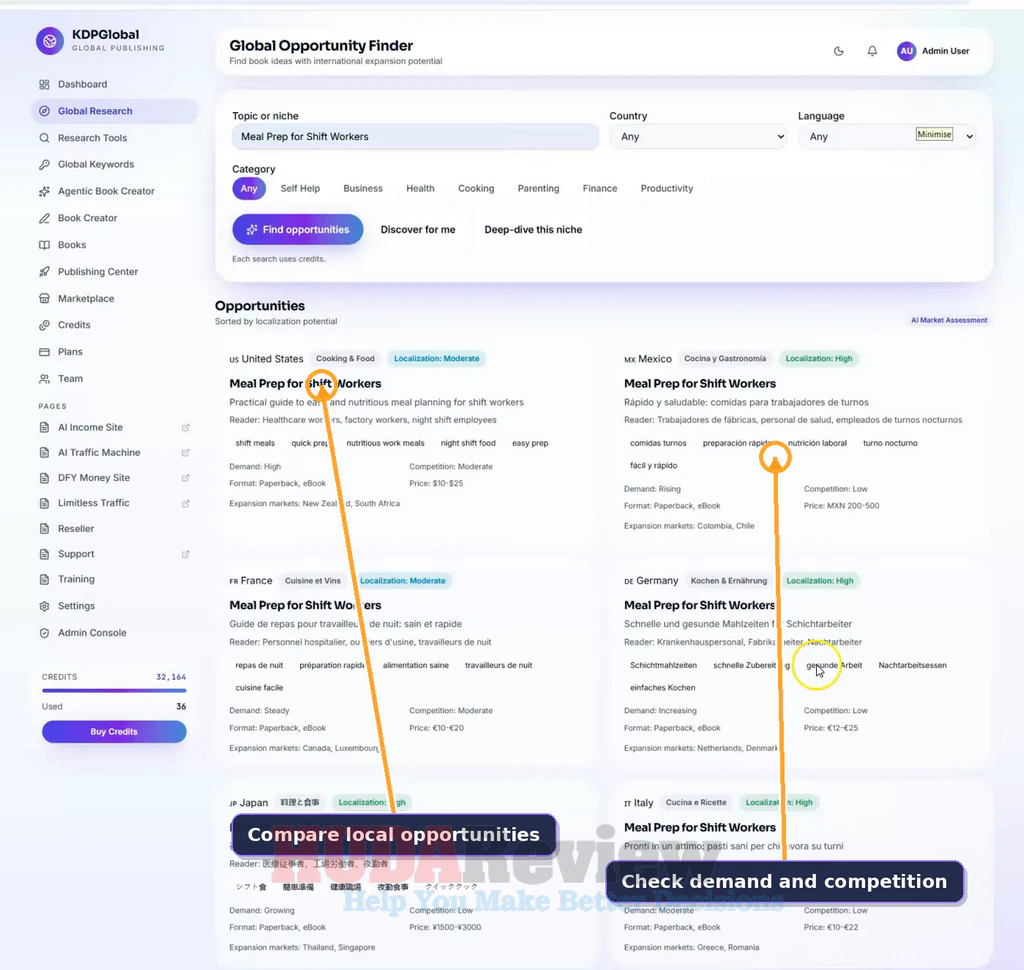Click Find opportunities button
Image resolution: width=1024 pixels, height=970 pixels.
pos(298,230)
